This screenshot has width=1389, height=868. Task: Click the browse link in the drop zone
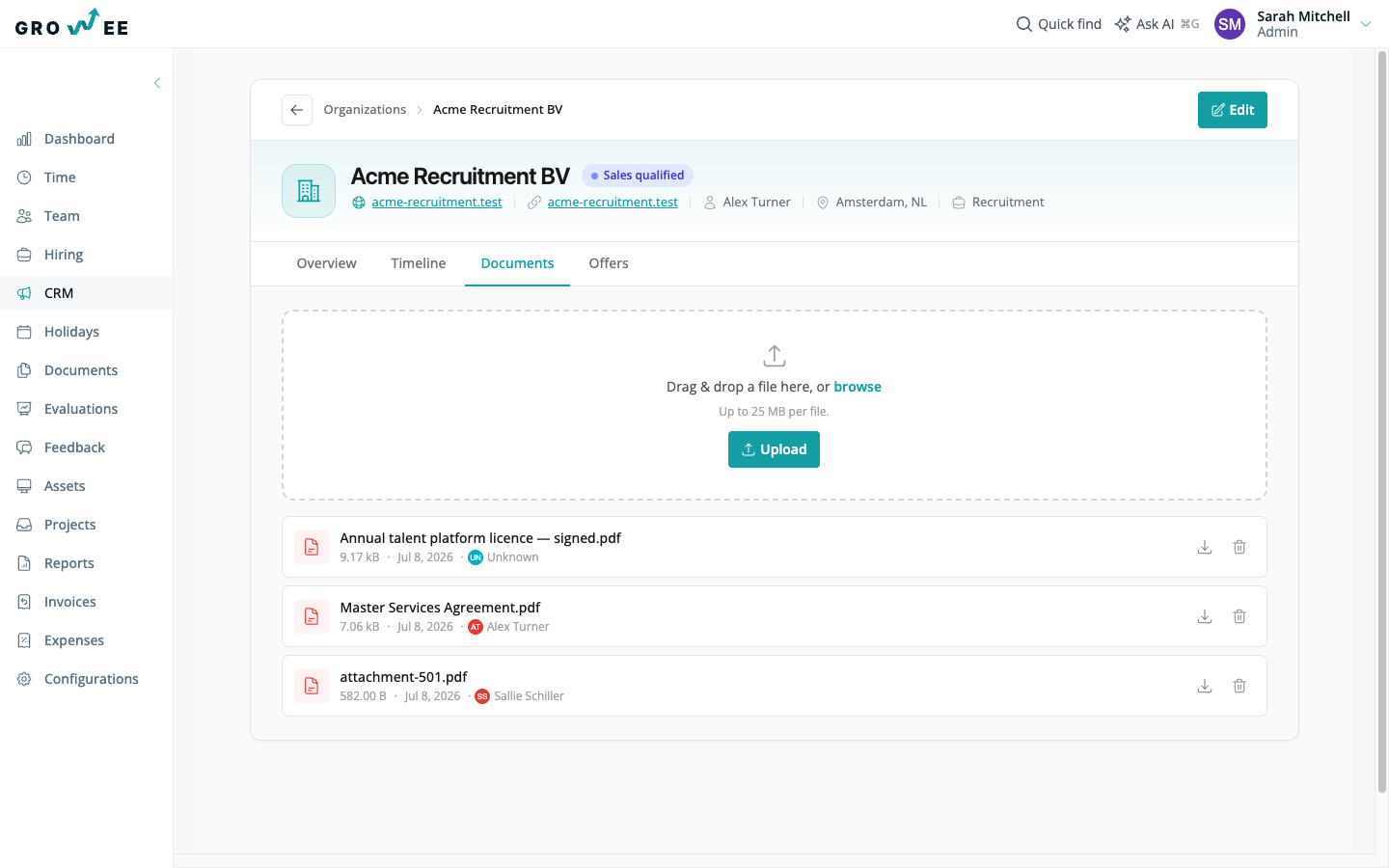pyautogui.click(x=858, y=387)
